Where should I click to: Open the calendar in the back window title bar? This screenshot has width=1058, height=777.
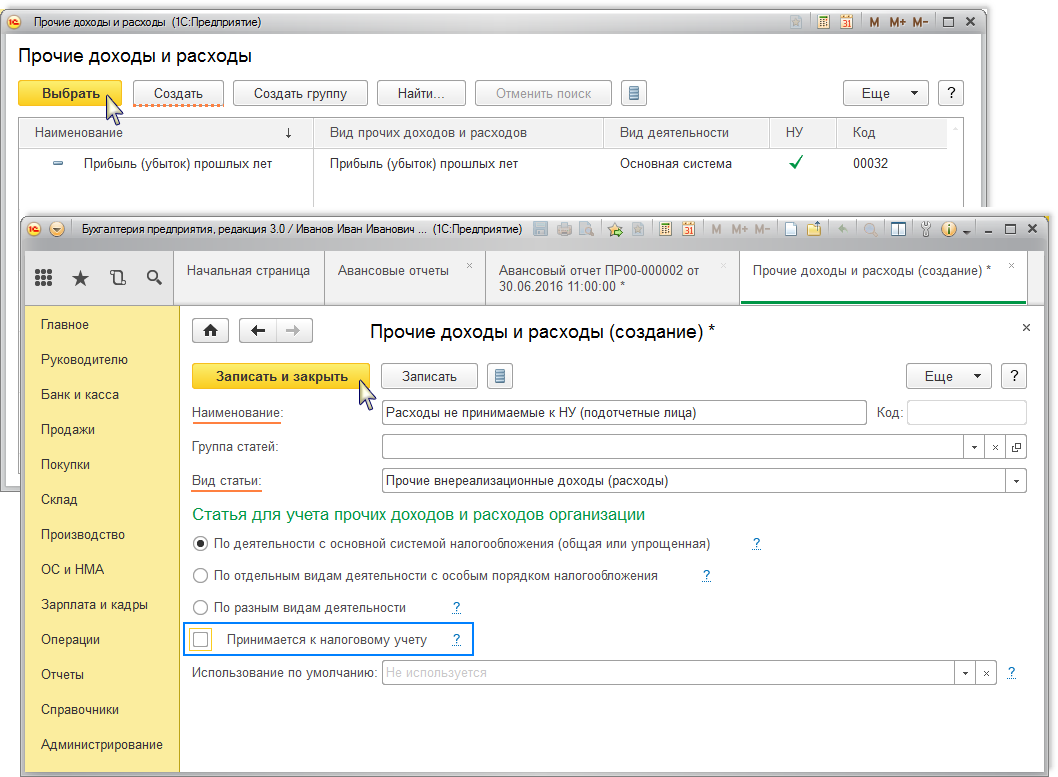point(846,22)
